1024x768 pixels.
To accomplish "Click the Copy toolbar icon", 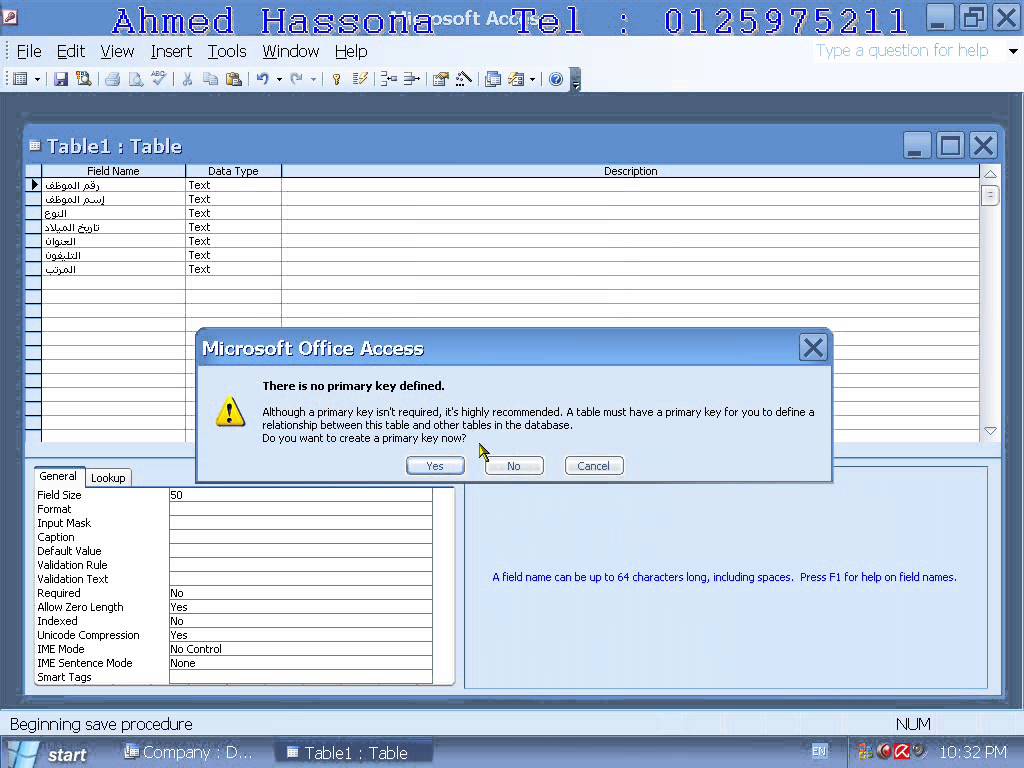I will point(210,79).
